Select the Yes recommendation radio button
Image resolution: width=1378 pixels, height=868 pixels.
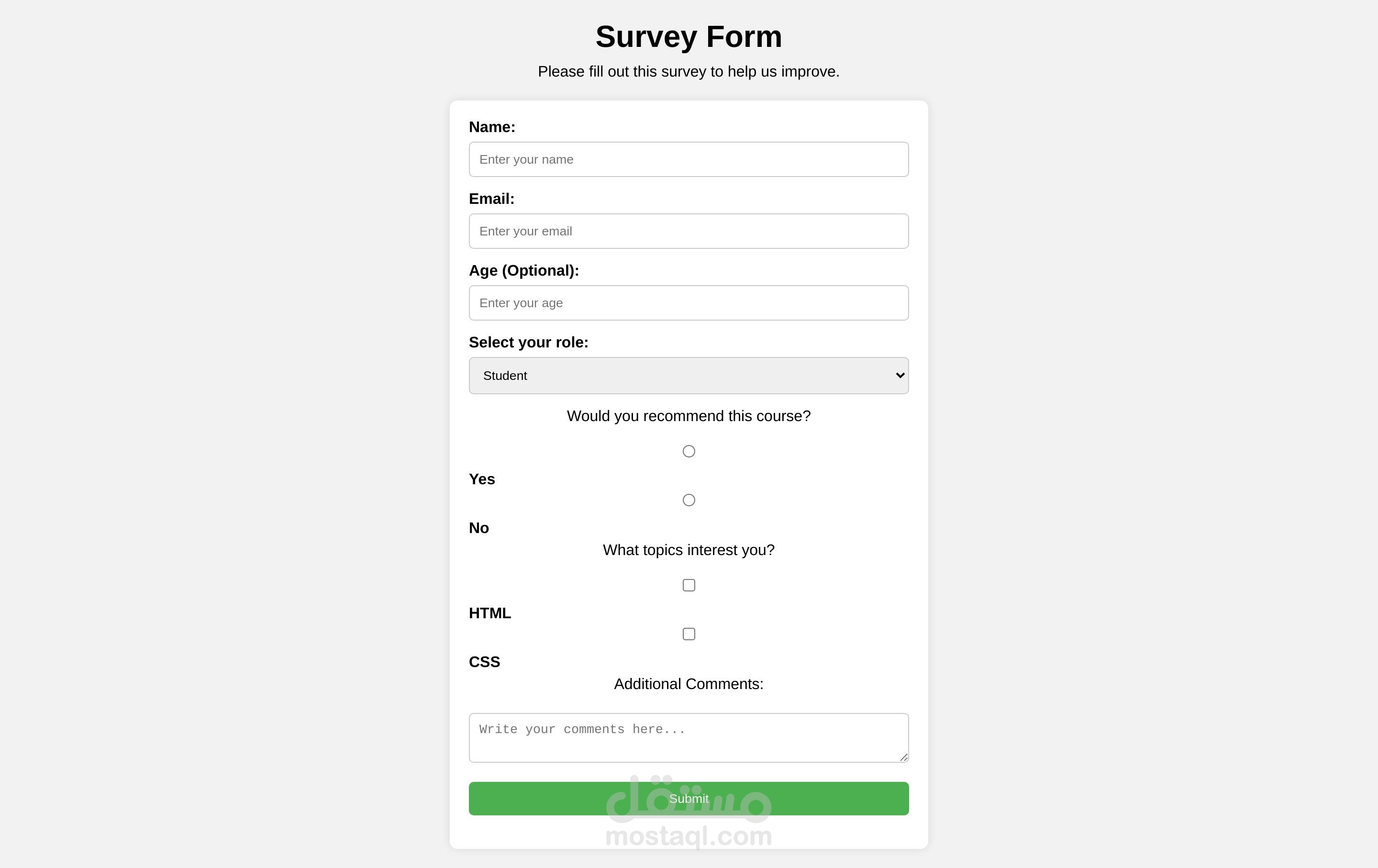coord(689,451)
